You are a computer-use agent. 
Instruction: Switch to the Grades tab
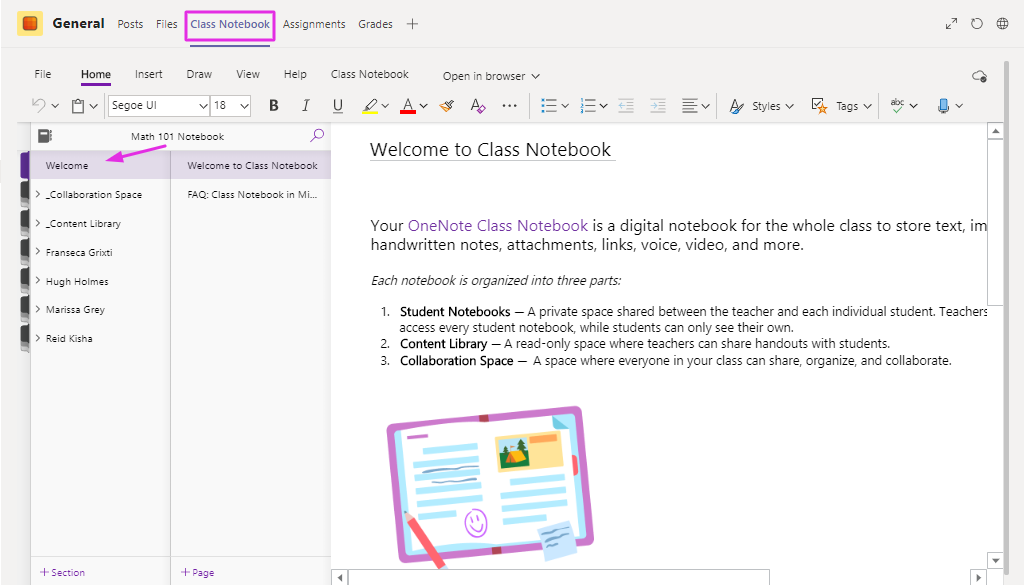coord(376,24)
